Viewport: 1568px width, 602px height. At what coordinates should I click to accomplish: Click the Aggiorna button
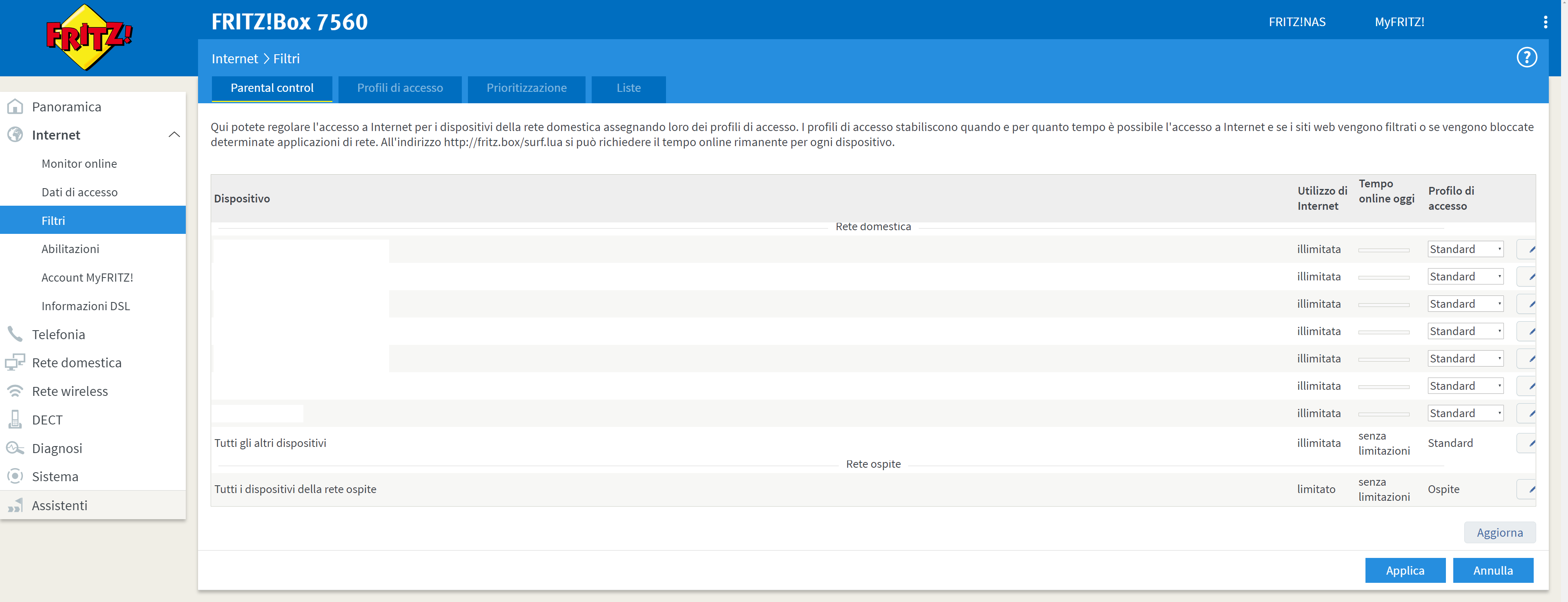click(x=1499, y=533)
